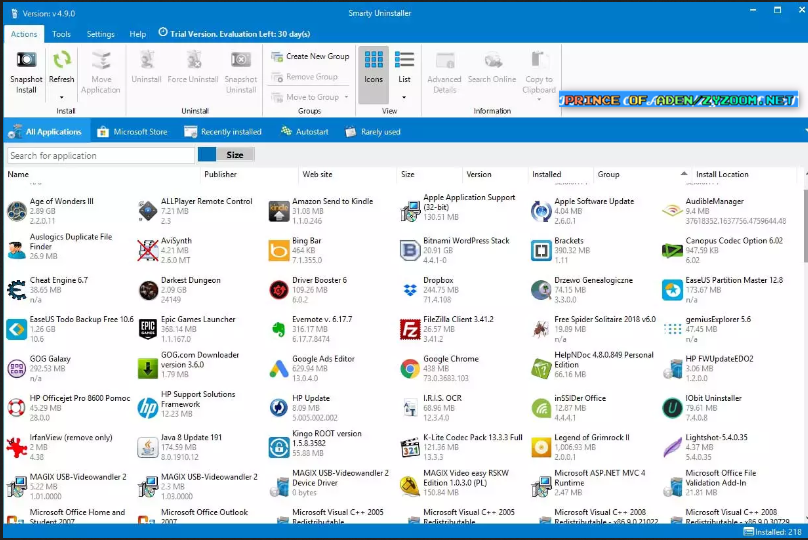Select the Age of Wonders III icon
808x540 pixels.
tap(17, 211)
